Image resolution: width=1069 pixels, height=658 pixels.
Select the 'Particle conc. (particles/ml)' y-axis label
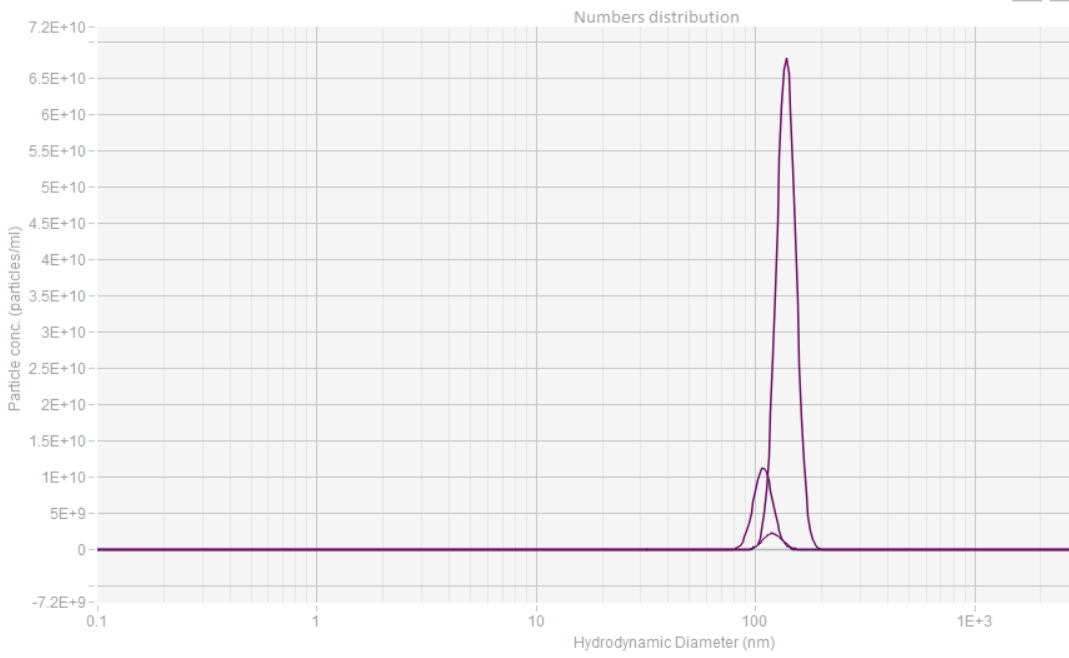click(x=15, y=319)
